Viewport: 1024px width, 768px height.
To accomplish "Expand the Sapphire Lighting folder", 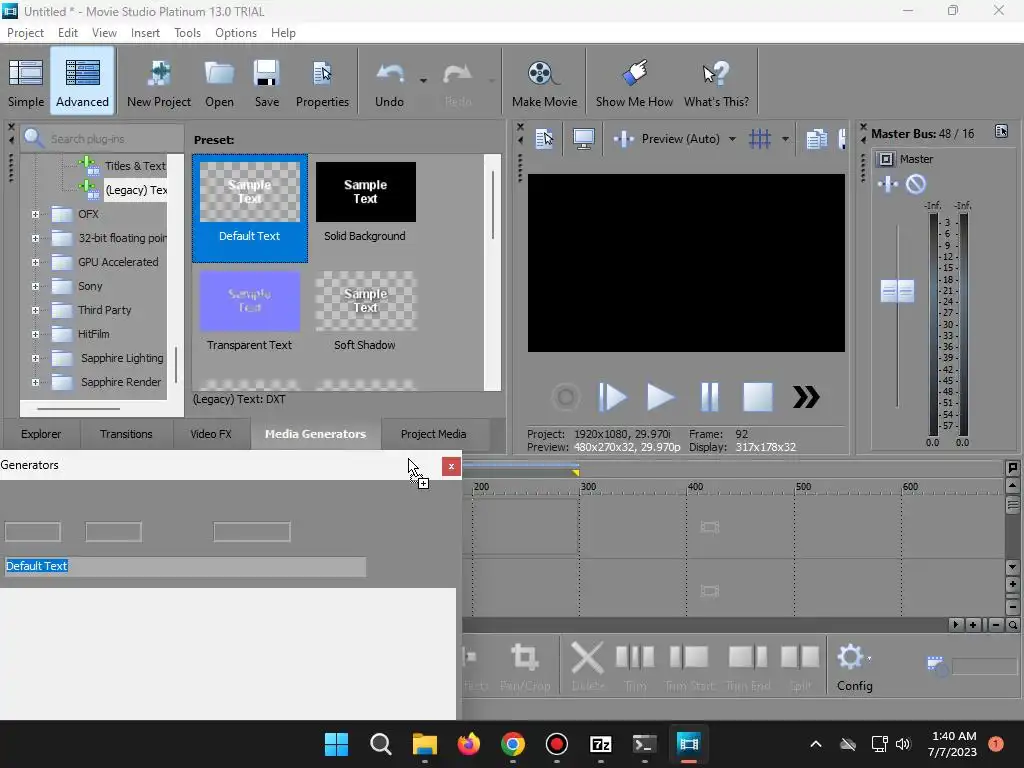I will (35, 359).
